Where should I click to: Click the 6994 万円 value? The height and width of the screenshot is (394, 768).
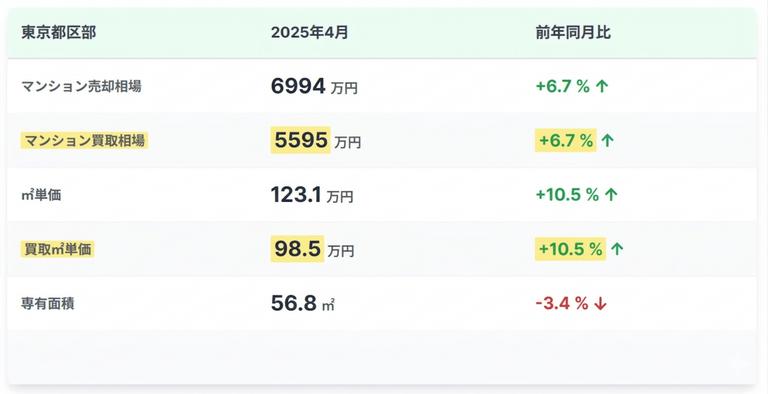(x=314, y=87)
